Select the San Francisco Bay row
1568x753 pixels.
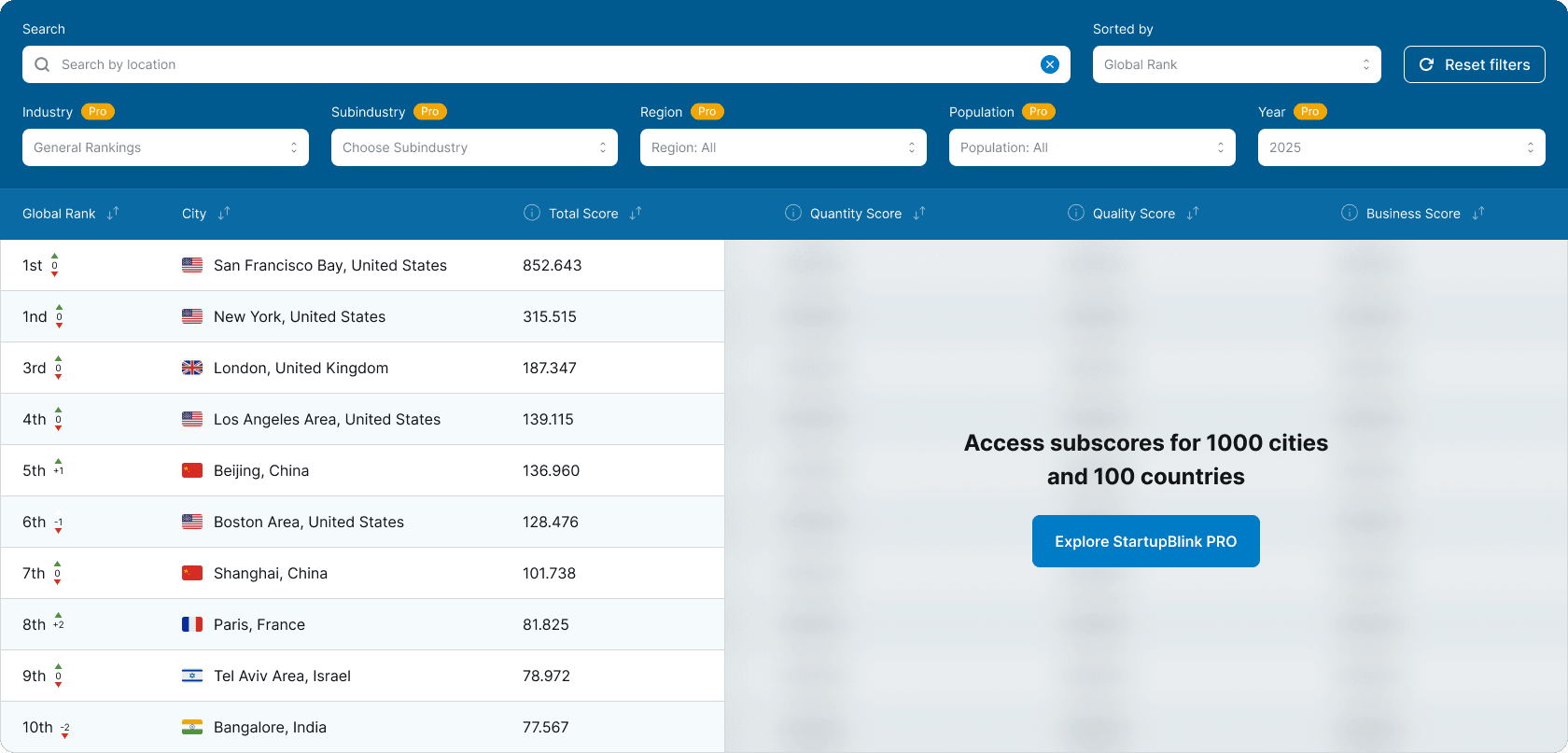point(362,265)
